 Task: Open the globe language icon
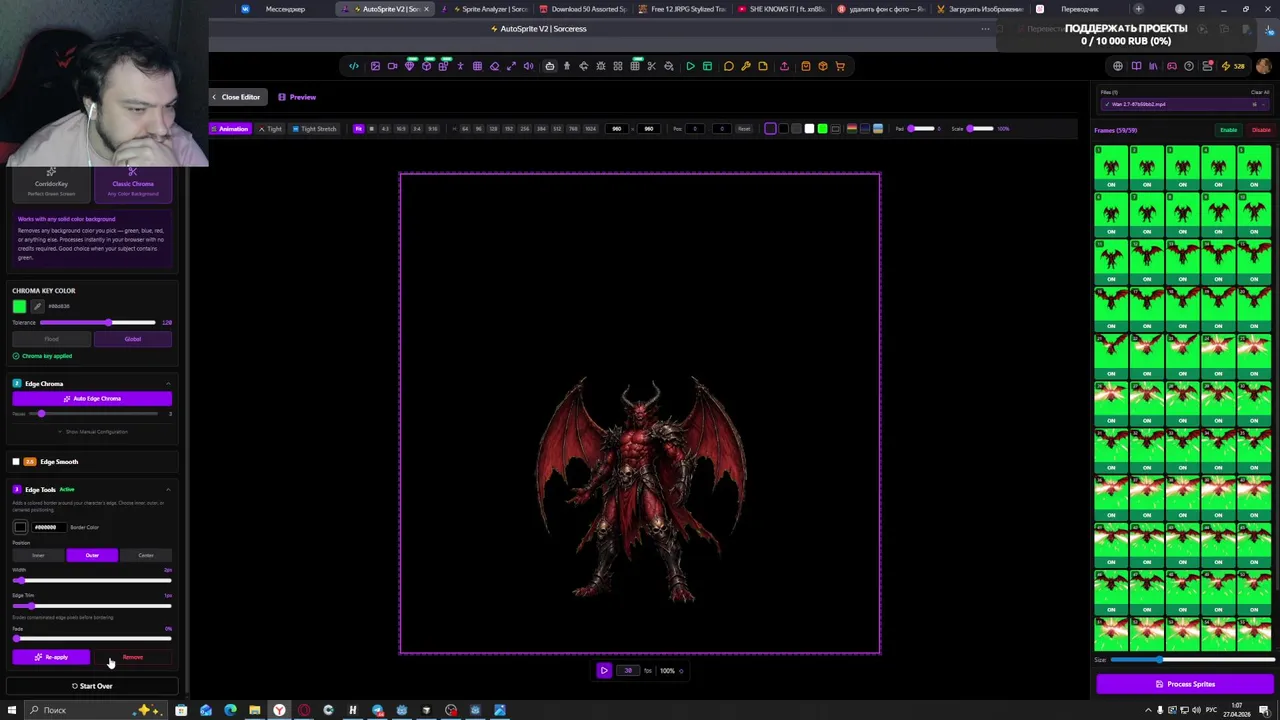point(1118,66)
